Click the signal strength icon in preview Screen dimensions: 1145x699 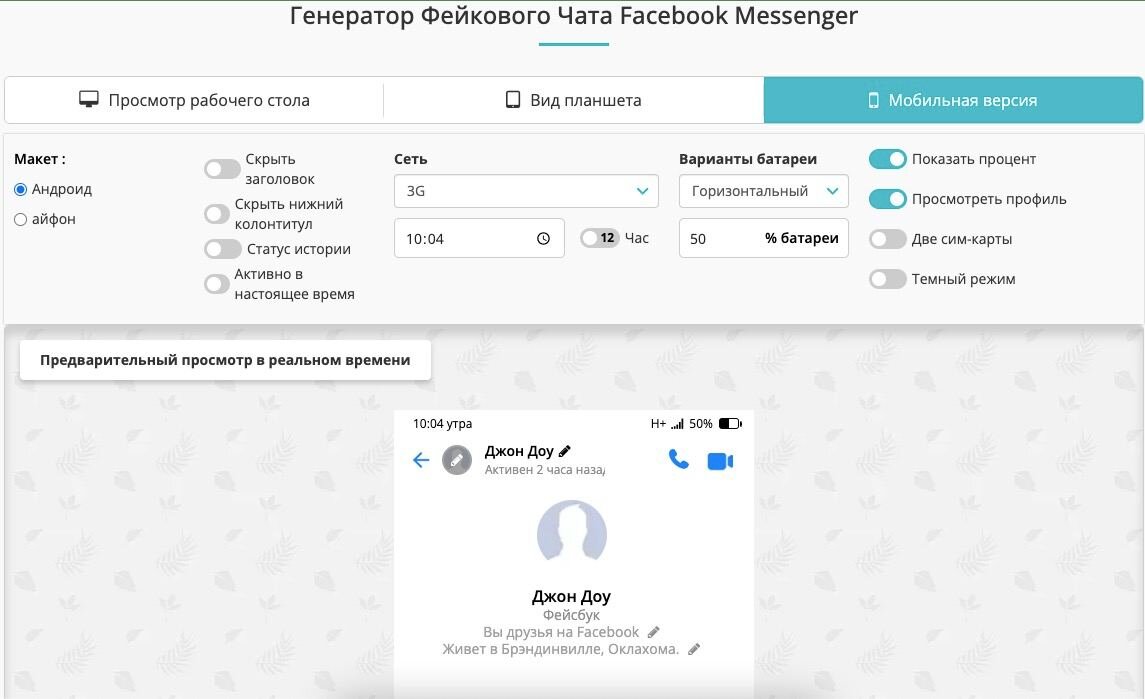(x=677, y=424)
